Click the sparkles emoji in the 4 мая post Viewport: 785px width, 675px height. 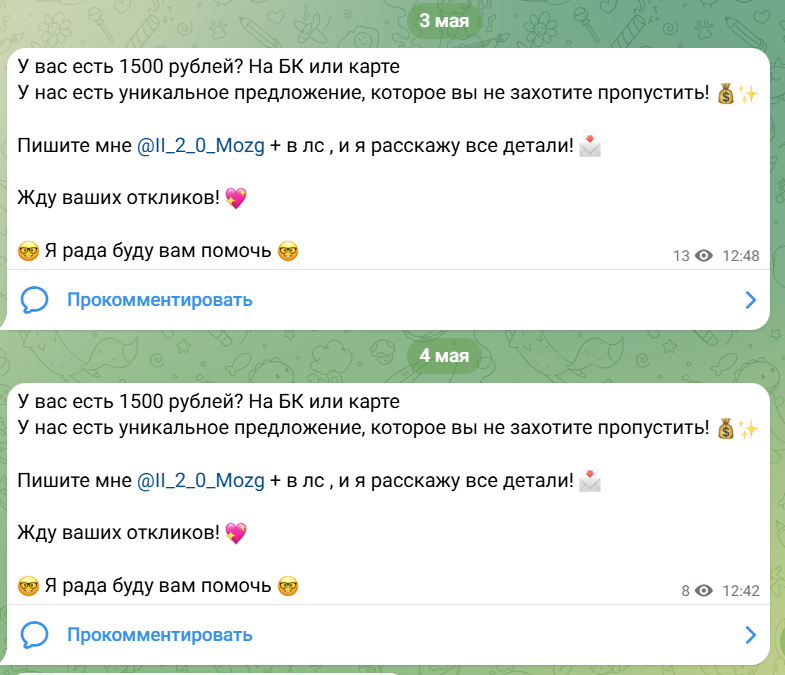[749, 429]
